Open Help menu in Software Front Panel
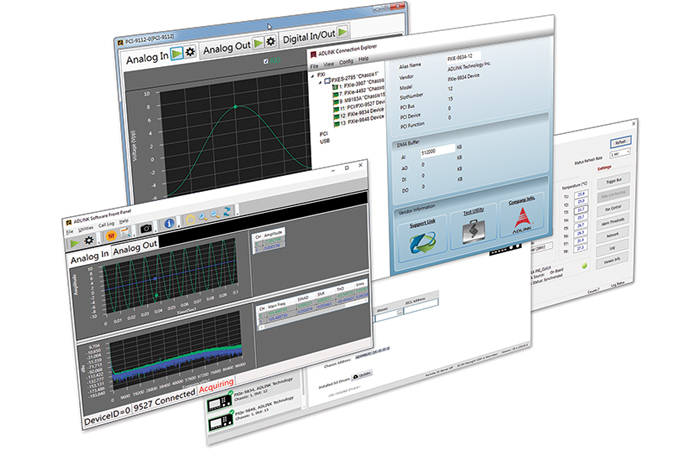The image size is (700, 450). click(x=124, y=221)
